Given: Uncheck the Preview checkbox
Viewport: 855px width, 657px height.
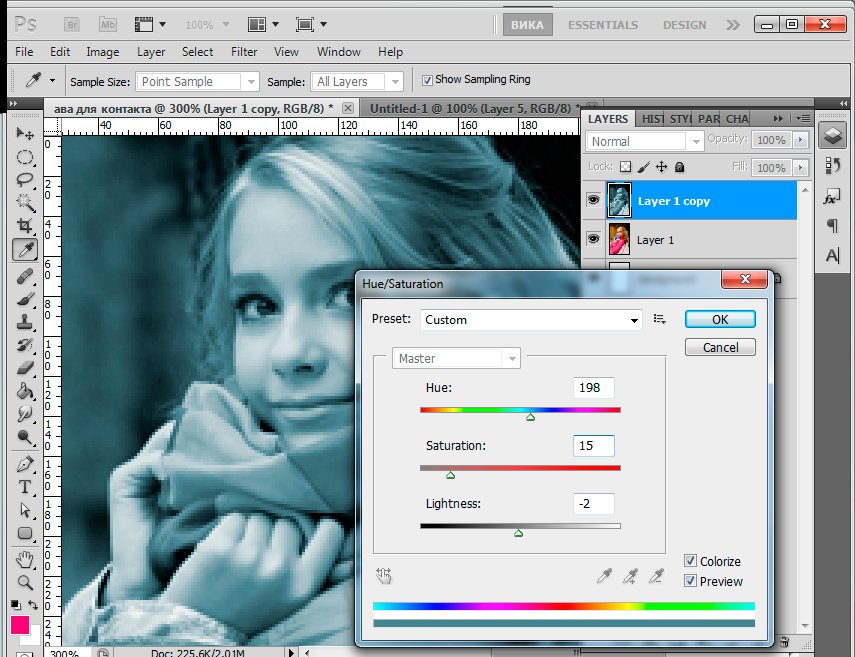Looking at the screenshot, I should click(691, 581).
